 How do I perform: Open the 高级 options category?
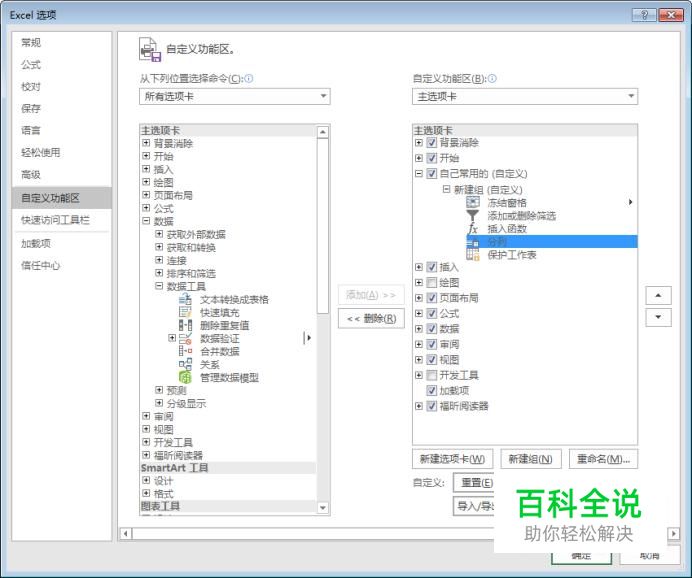pyautogui.click(x=61, y=175)
